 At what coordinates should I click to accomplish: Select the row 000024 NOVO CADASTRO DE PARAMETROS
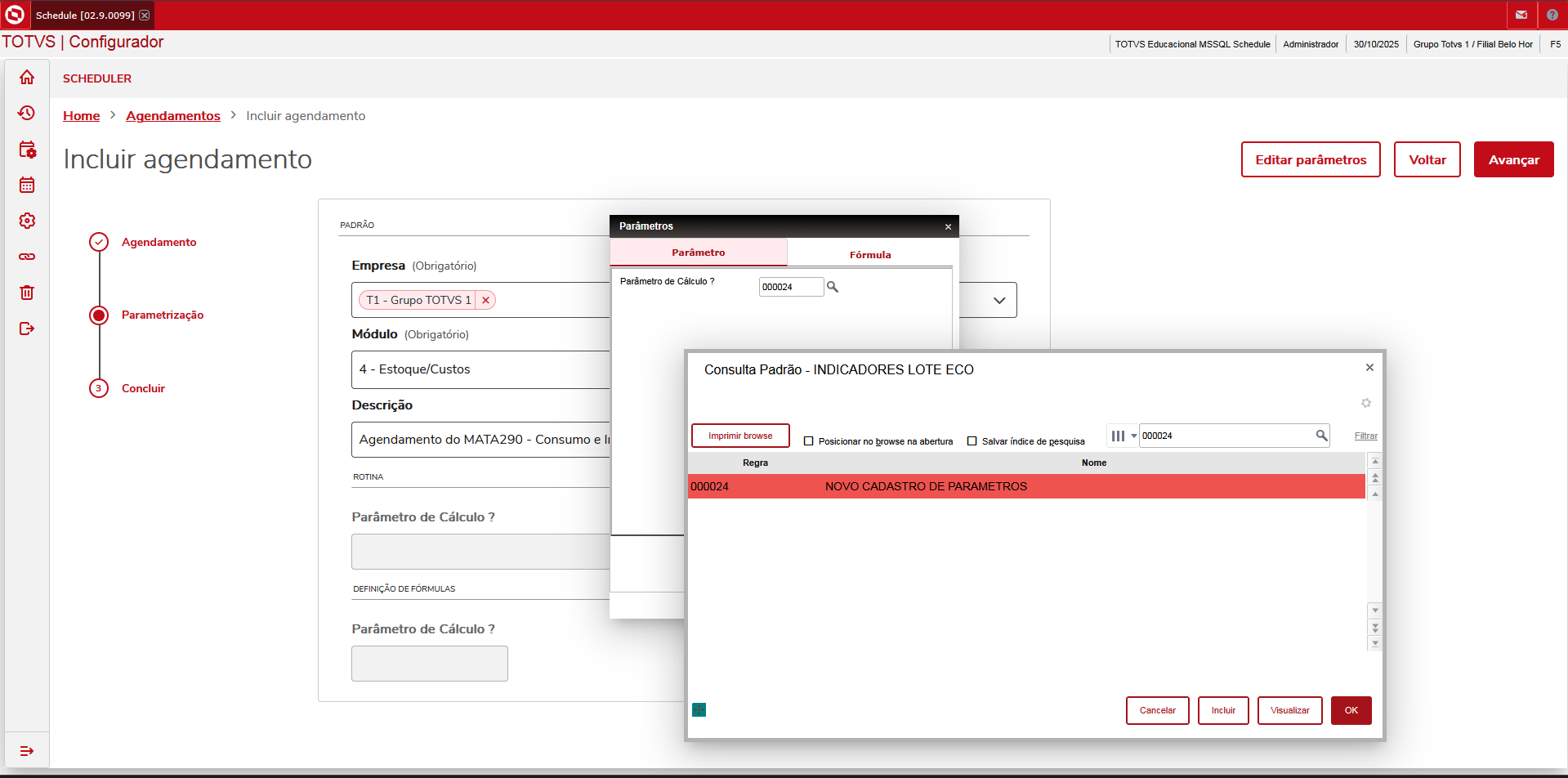pos(1026,486)
